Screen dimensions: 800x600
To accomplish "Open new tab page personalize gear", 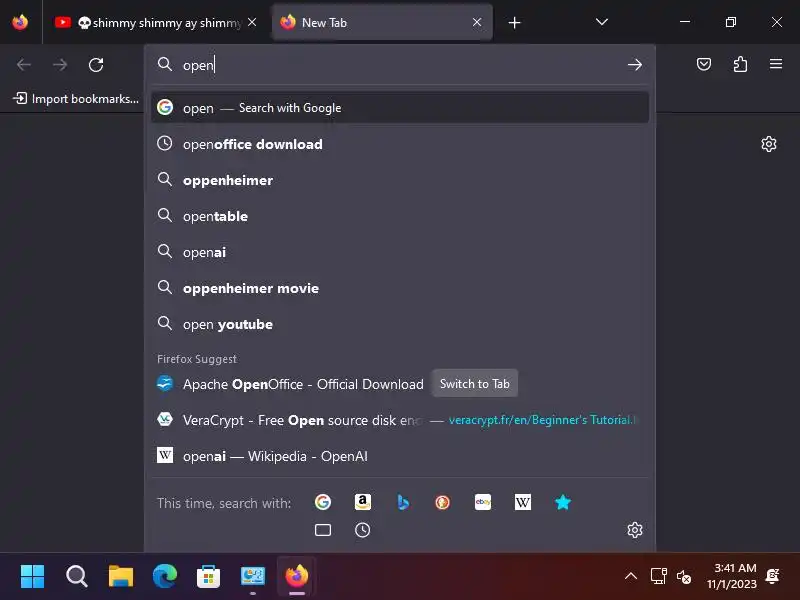I will coord(769,144).
